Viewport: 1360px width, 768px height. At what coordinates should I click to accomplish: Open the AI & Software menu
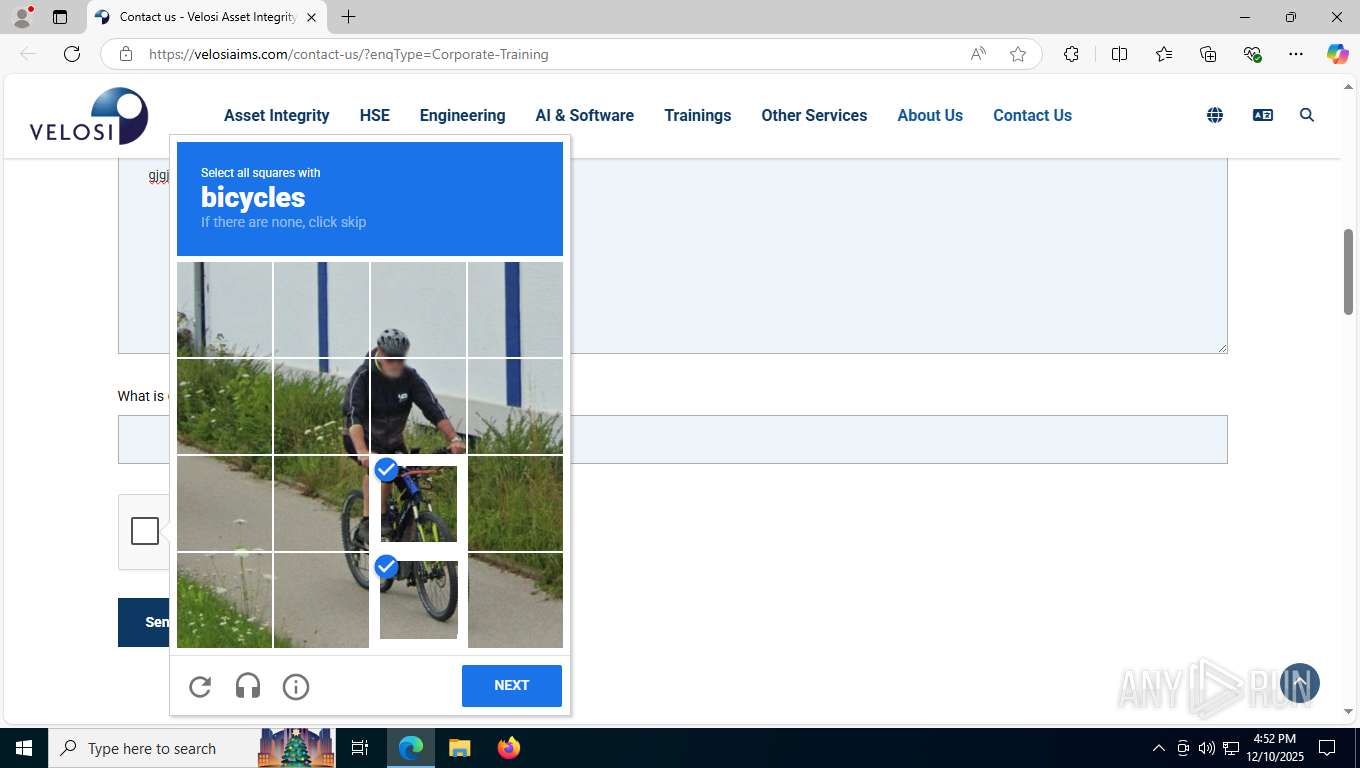(x=585, y=115)
